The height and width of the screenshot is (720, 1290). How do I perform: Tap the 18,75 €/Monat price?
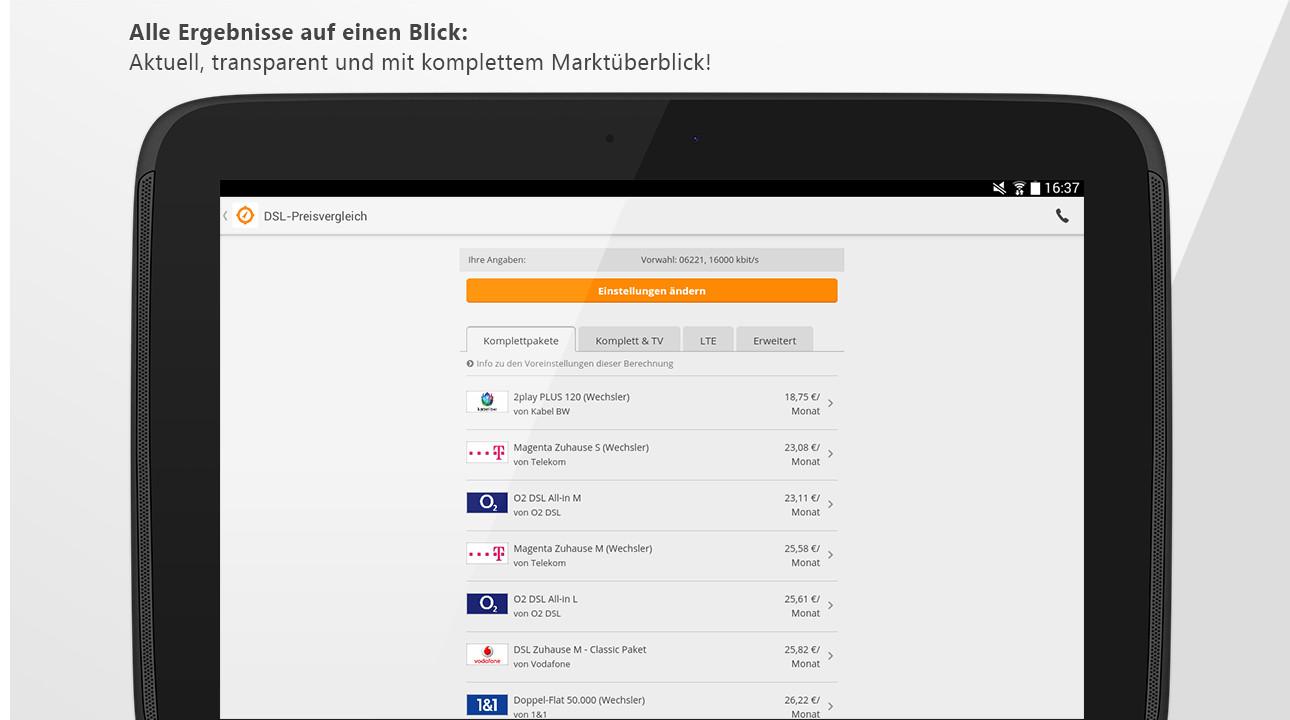tap(802, 404)
